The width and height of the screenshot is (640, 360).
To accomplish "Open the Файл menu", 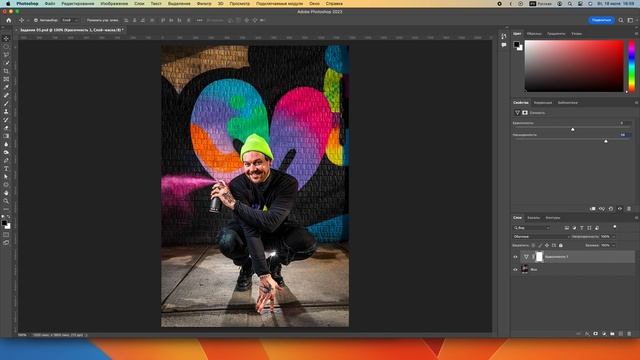I will (x=50, y=3).
